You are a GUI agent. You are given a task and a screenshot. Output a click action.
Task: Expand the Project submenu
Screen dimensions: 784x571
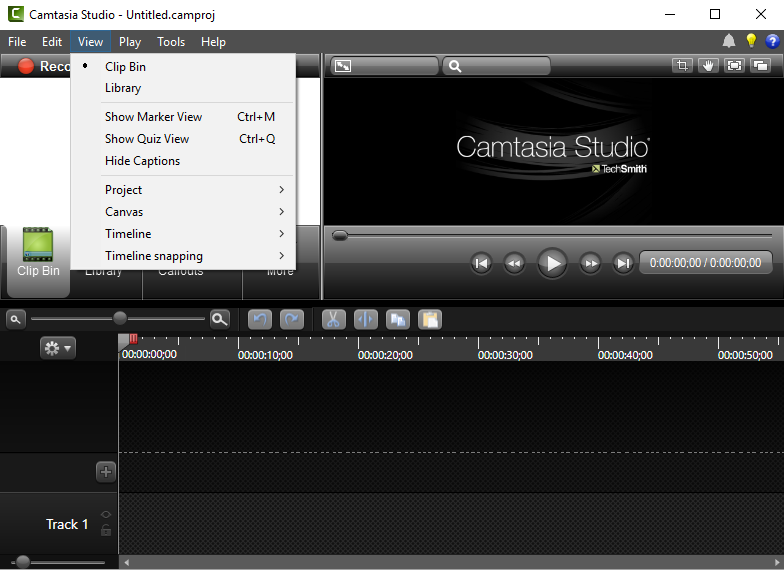point(184,190)
